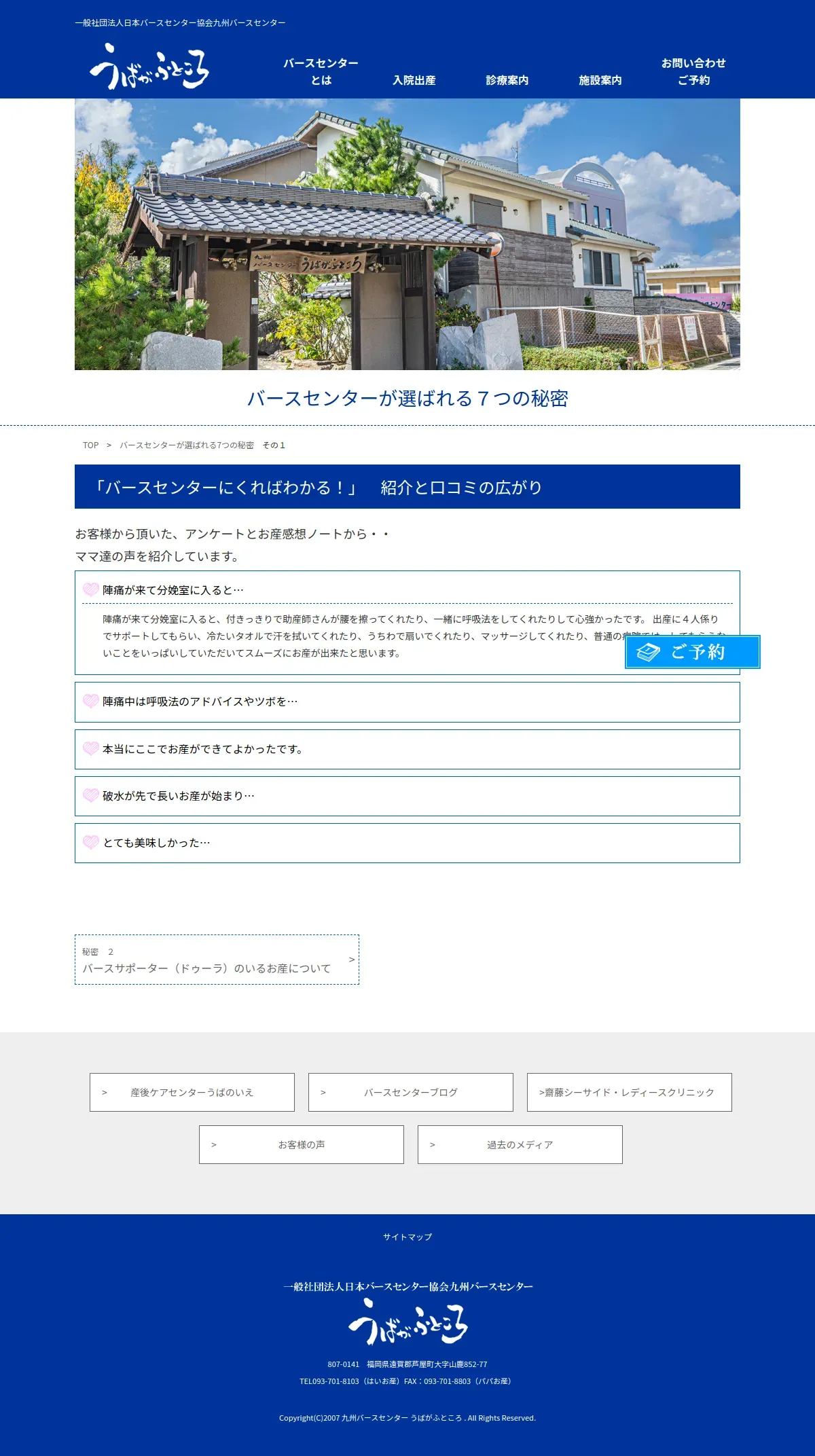Open 齋藤シーサイド・レディースクリニック link
The height and width of the screenshot is (1456, 815).
[x=630, y=1092]
